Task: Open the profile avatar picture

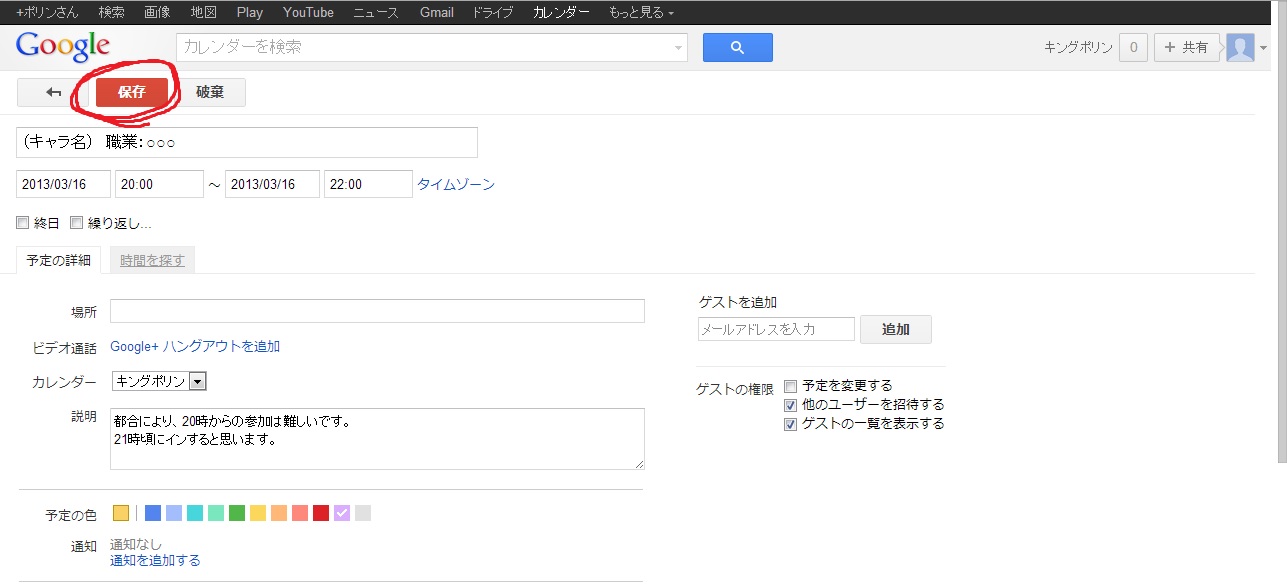Action: click(1240, 47)
